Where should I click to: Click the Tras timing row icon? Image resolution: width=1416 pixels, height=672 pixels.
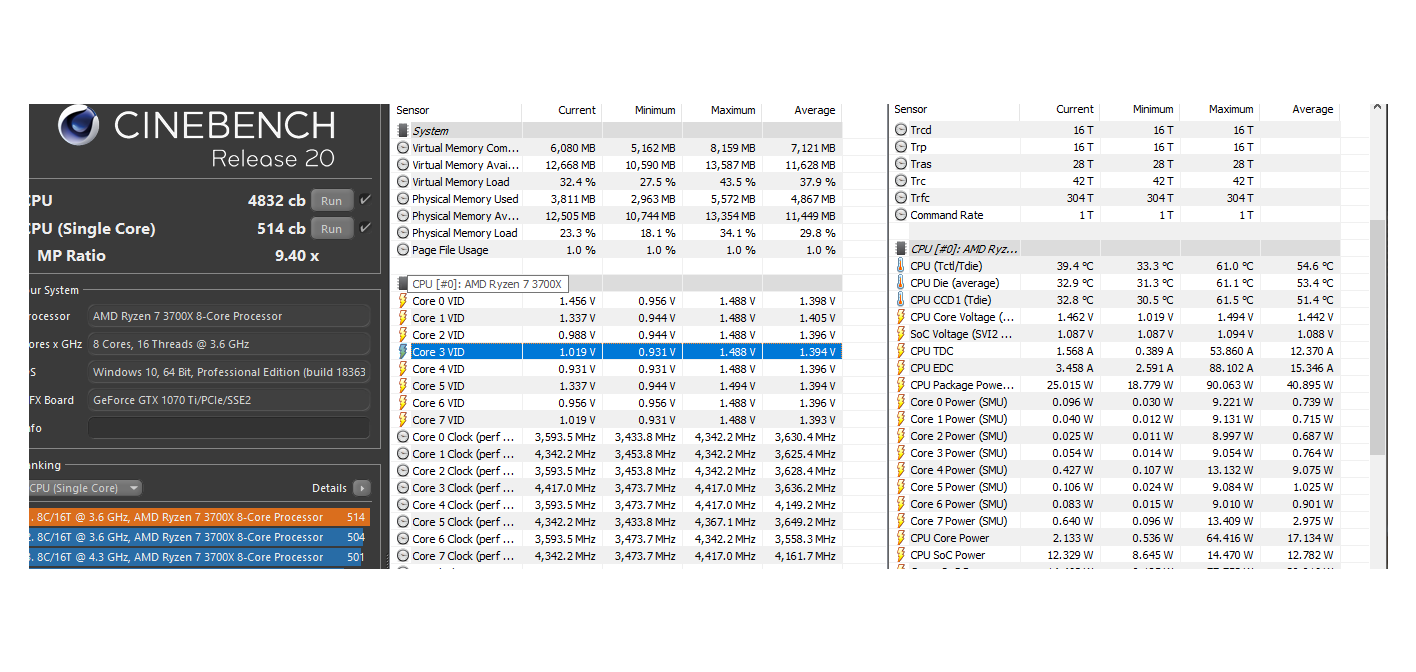coord(901,164)
